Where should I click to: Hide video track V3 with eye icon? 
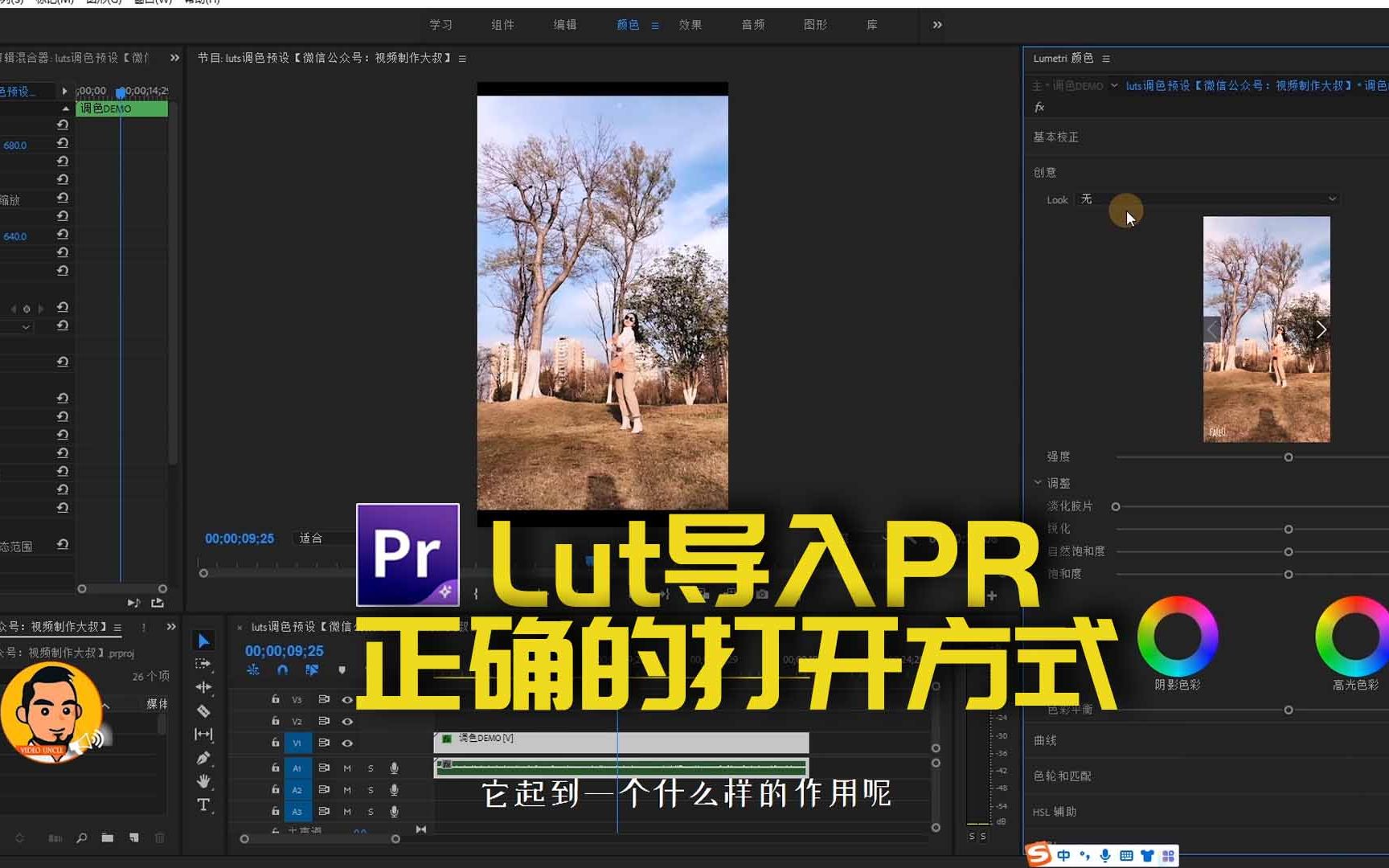tap(347, 699)
